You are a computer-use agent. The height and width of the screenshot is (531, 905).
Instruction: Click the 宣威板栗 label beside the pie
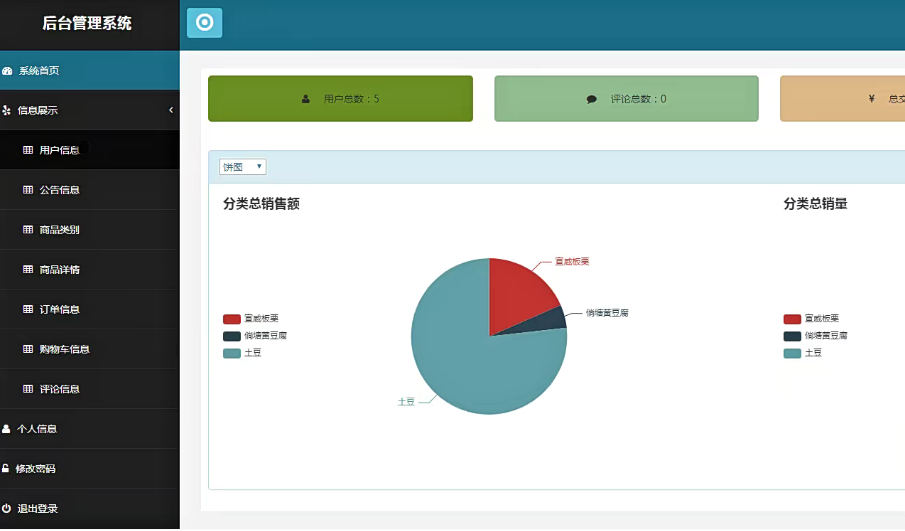572,261
